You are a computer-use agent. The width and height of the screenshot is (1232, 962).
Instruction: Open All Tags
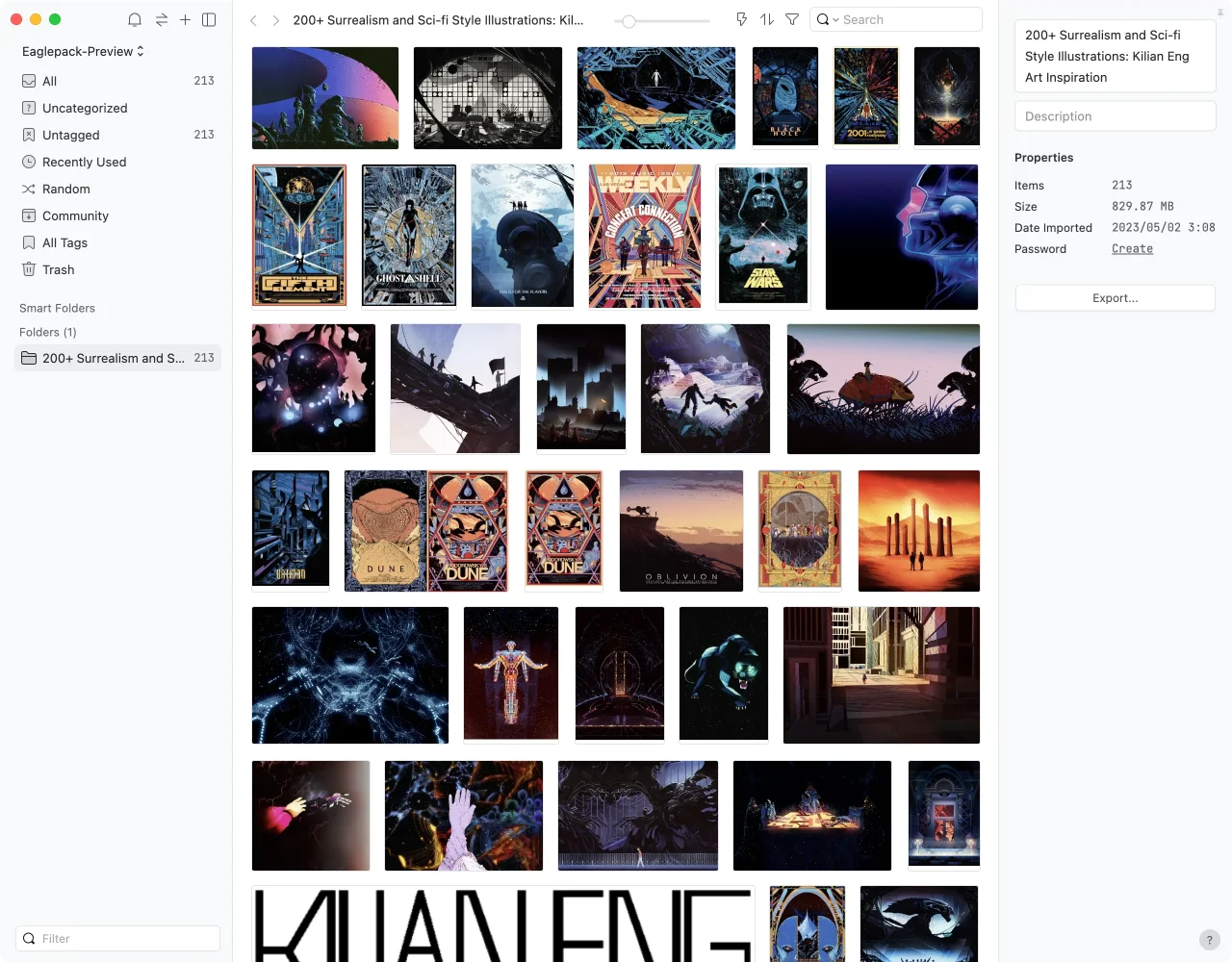coord(117,242)
